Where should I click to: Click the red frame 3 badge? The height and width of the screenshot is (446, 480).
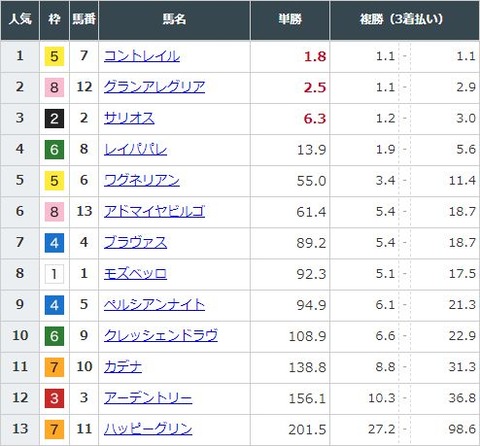[x=54, y=398]
